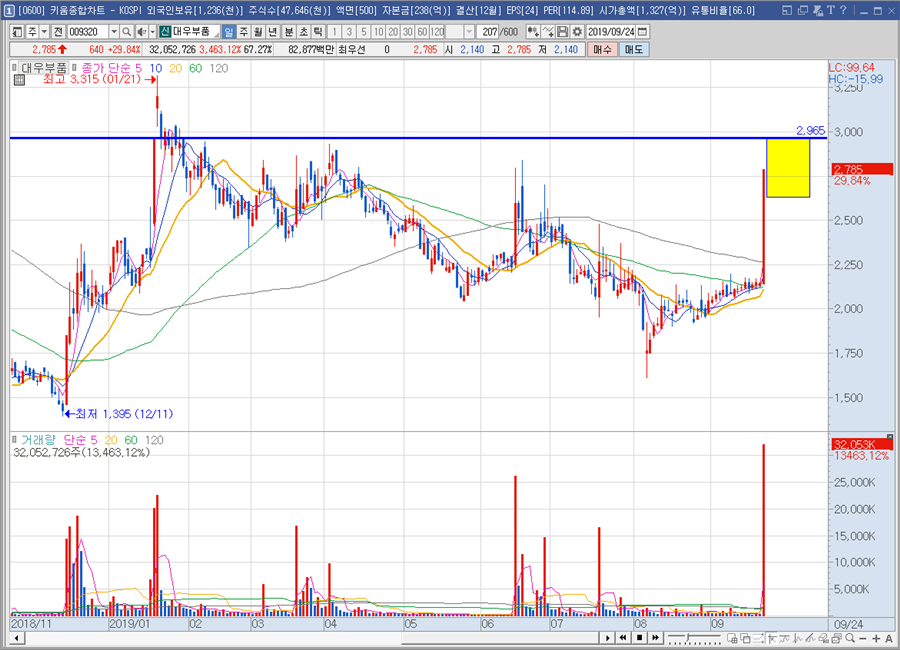Viewport: 900px width, 650px height.
Task: Toggle the 전 button in toolbar
Action: point(58,32)
